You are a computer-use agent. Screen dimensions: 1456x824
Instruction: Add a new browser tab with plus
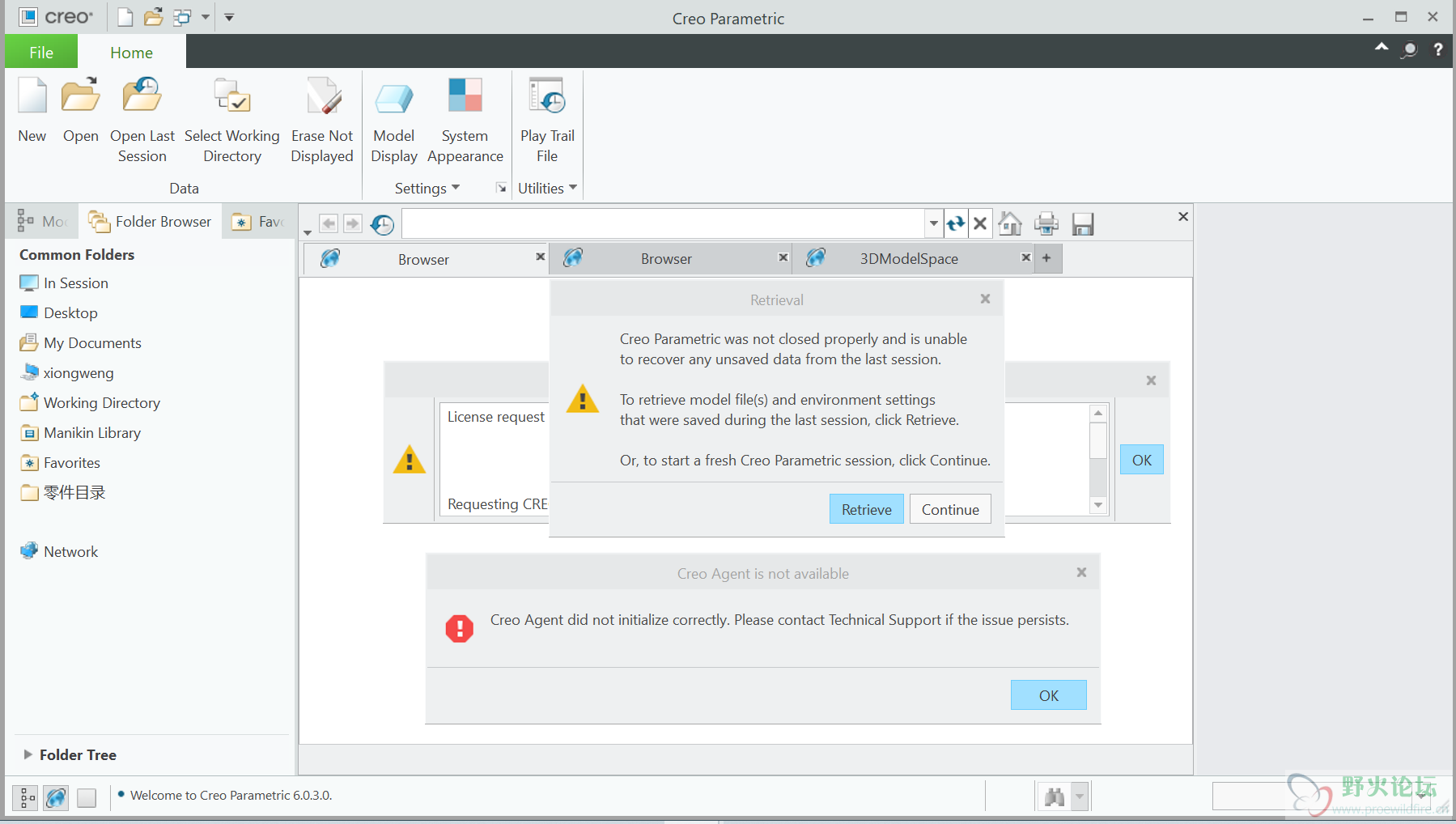tap(1046, 257)
